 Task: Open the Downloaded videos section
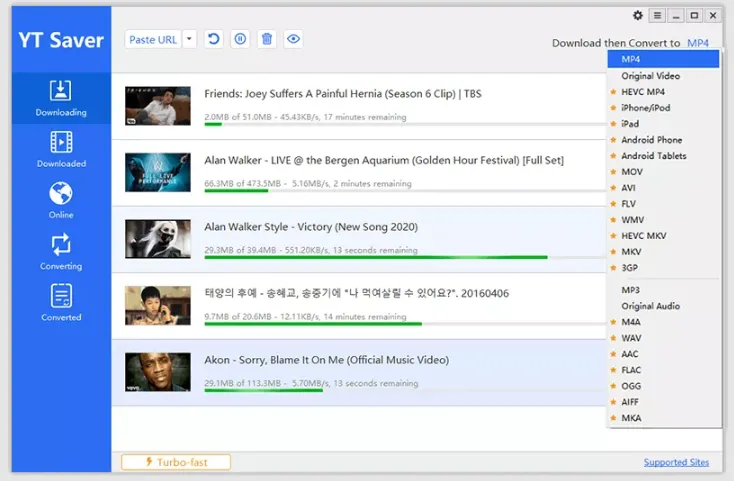(61, 150)
